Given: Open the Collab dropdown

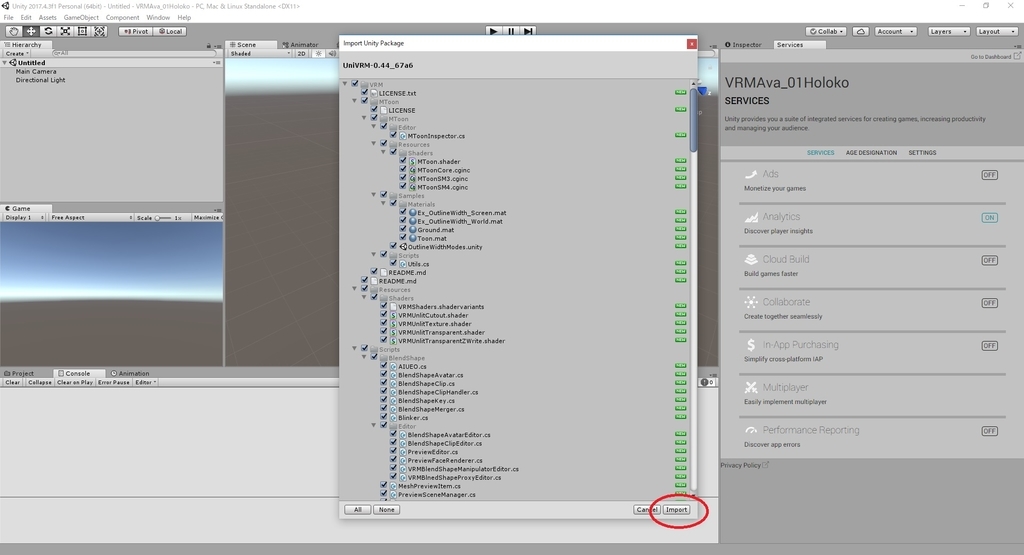Looking at the screenshot, I should pyautogui.click(x=826, y=31).
